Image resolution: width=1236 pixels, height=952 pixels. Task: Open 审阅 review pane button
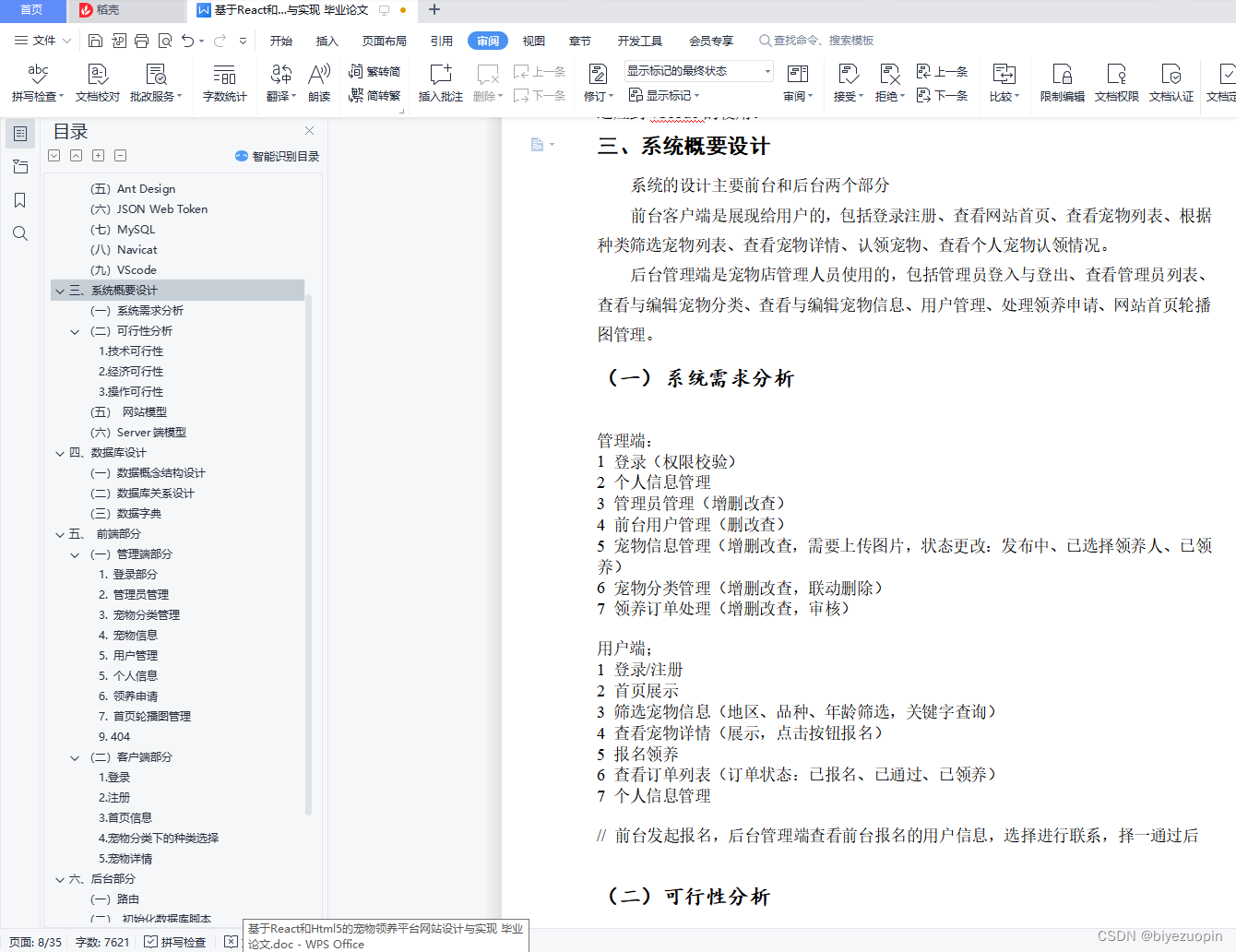(x=797, y=82)
